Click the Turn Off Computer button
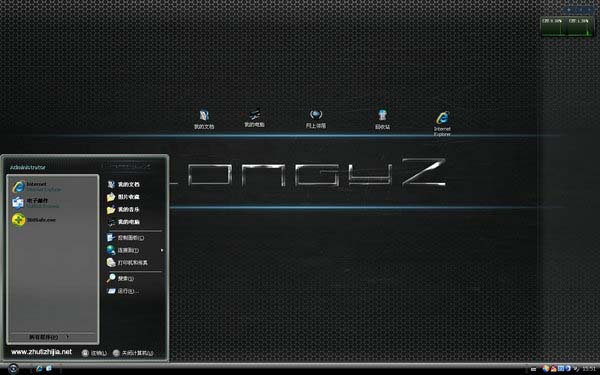This screenshot has height=375, width=600. [x=133, y=353]
